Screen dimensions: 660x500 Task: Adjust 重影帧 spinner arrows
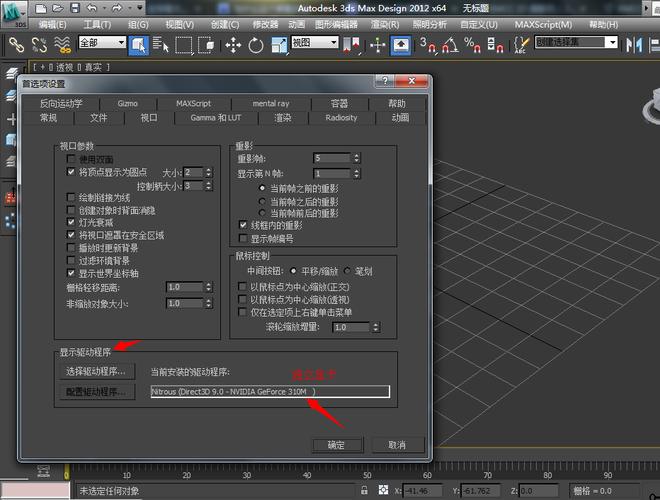click(x=357, y=158)
